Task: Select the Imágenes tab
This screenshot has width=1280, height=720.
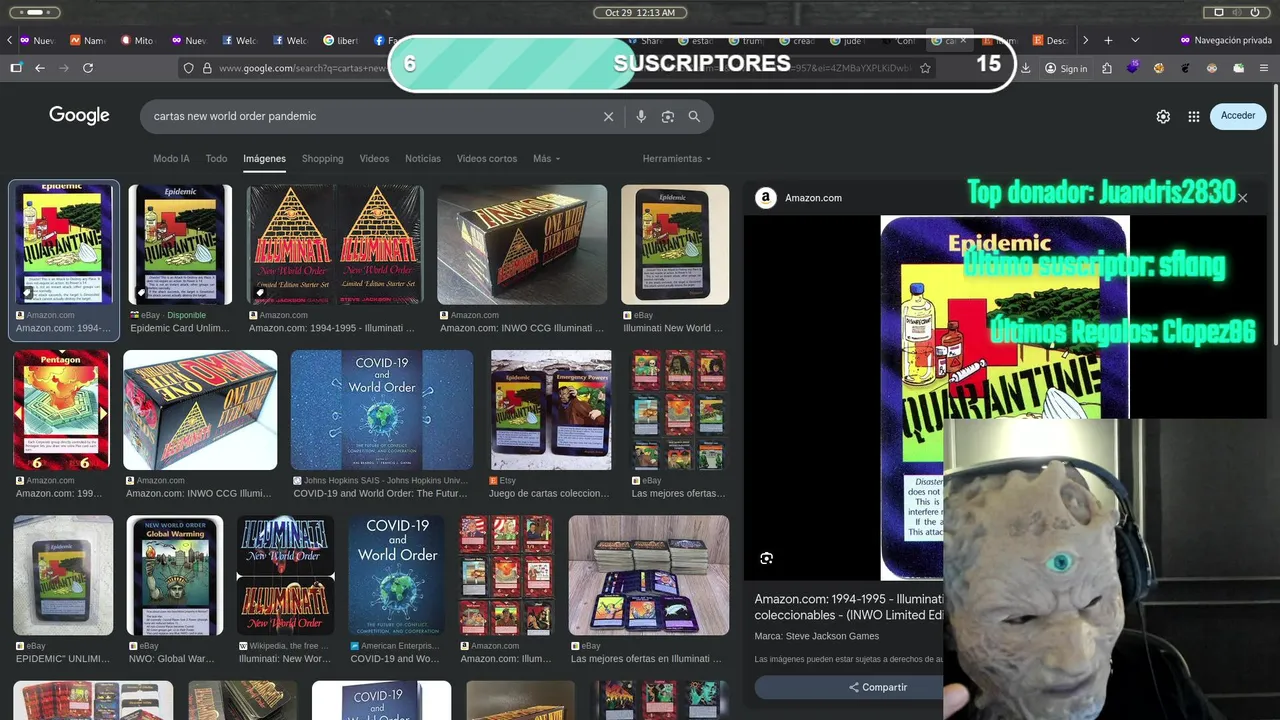Action: 264,158
